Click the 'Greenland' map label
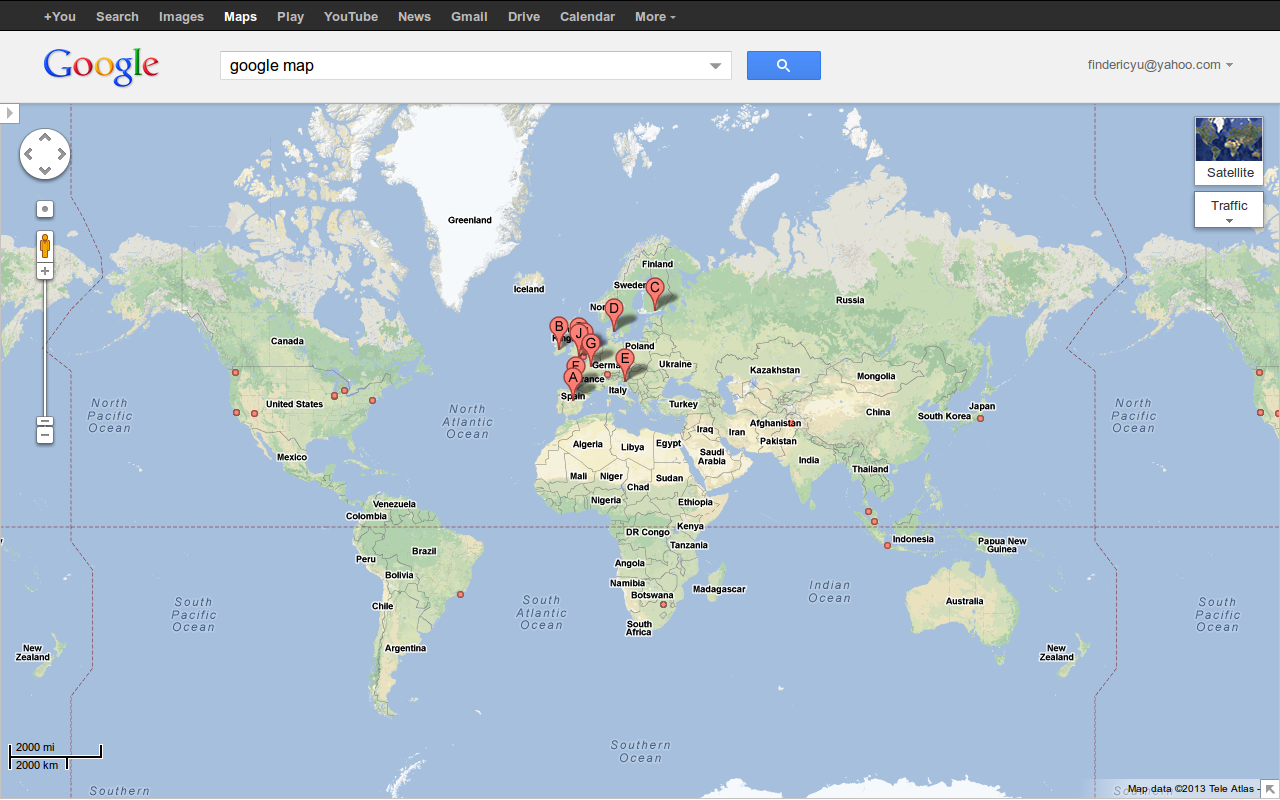 click(470, 220)
